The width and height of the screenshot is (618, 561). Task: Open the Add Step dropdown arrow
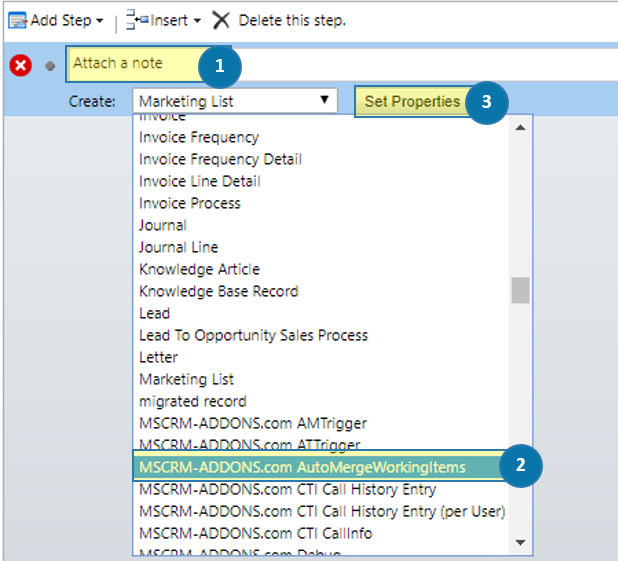pyautogui.click(x=100, y=21)
